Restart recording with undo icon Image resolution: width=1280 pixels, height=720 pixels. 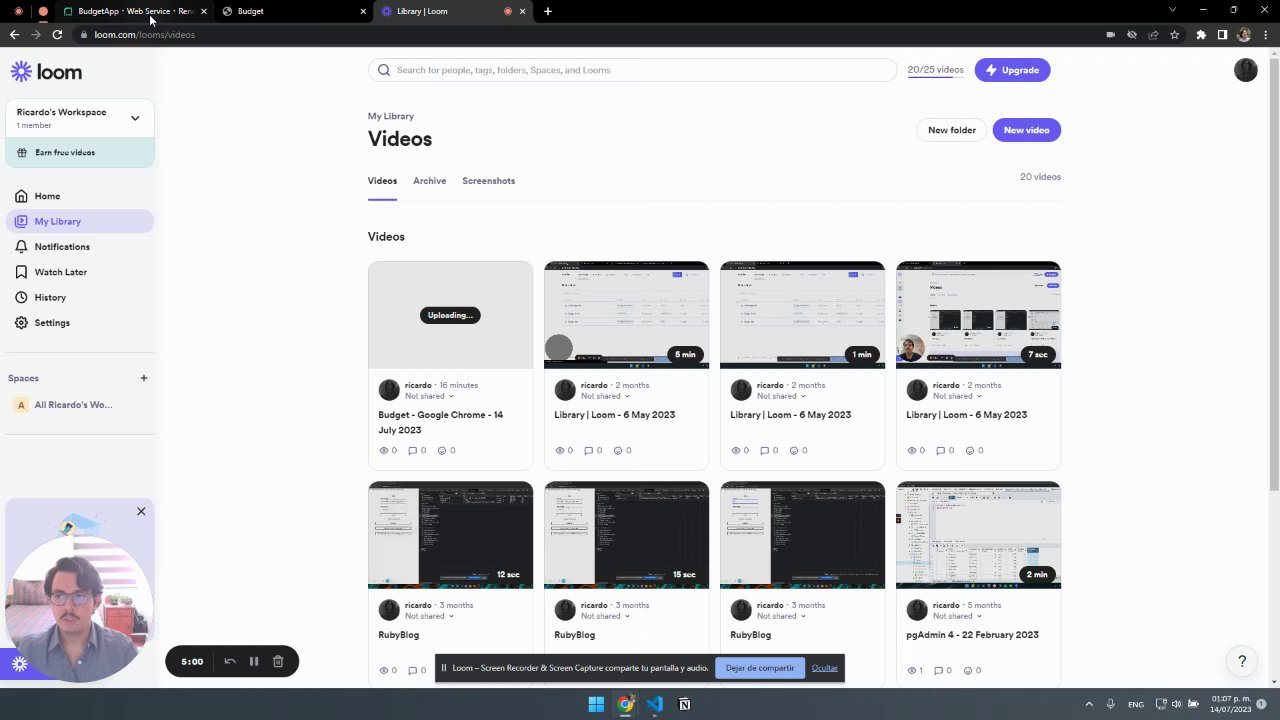click(230, 661)
